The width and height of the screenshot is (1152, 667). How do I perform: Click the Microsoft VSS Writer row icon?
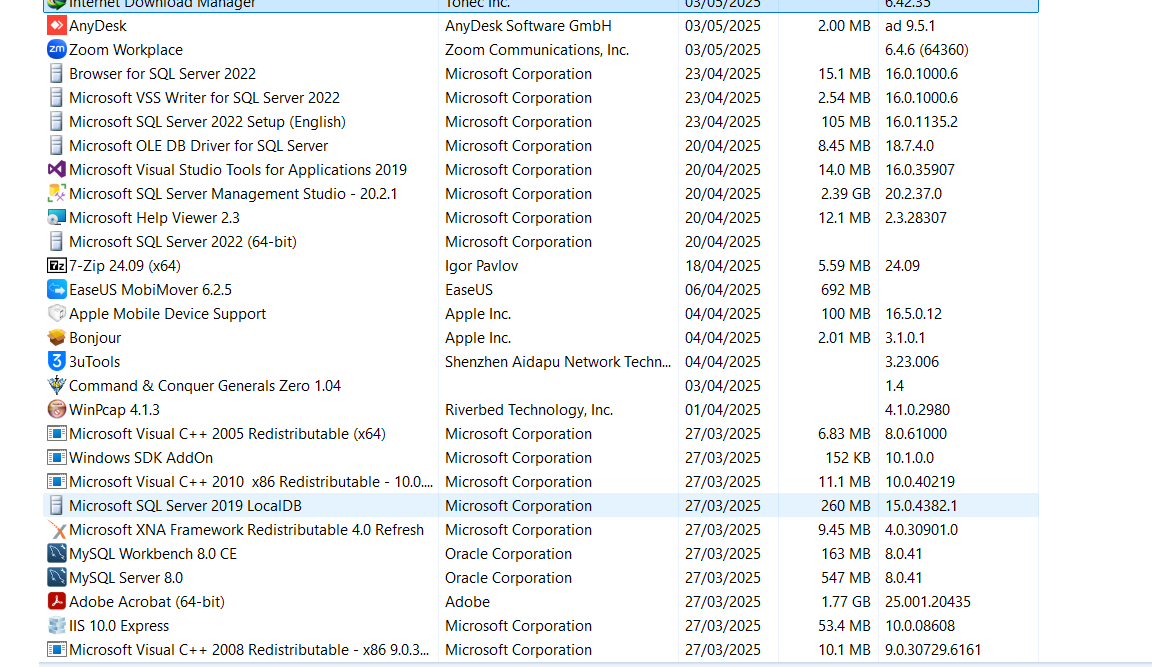[x=56, y=98]
